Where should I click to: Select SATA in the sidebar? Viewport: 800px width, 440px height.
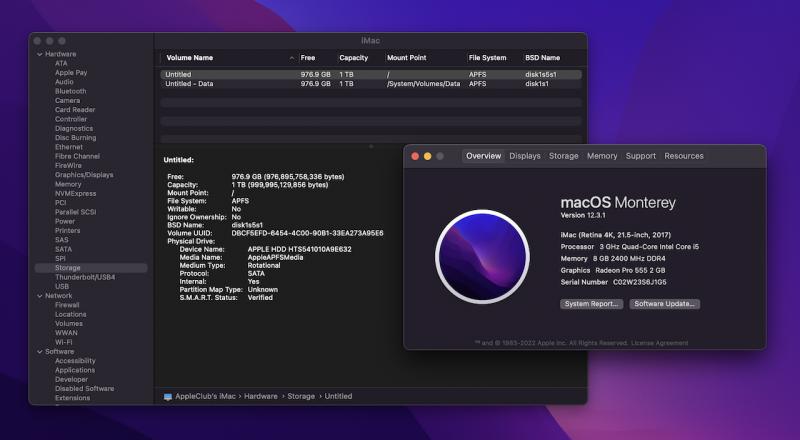pyautogui.click(x=63, y=249)
